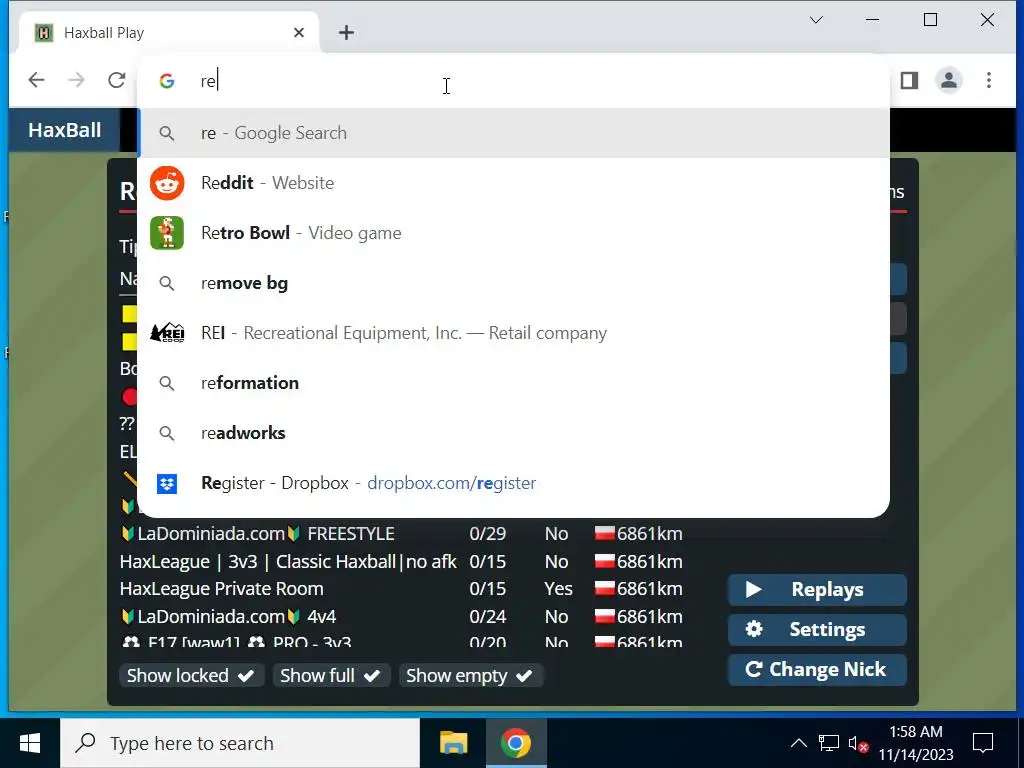Close the Haxball Play tab
This screenshot has height=768, width=1024.
coord(299,33)
